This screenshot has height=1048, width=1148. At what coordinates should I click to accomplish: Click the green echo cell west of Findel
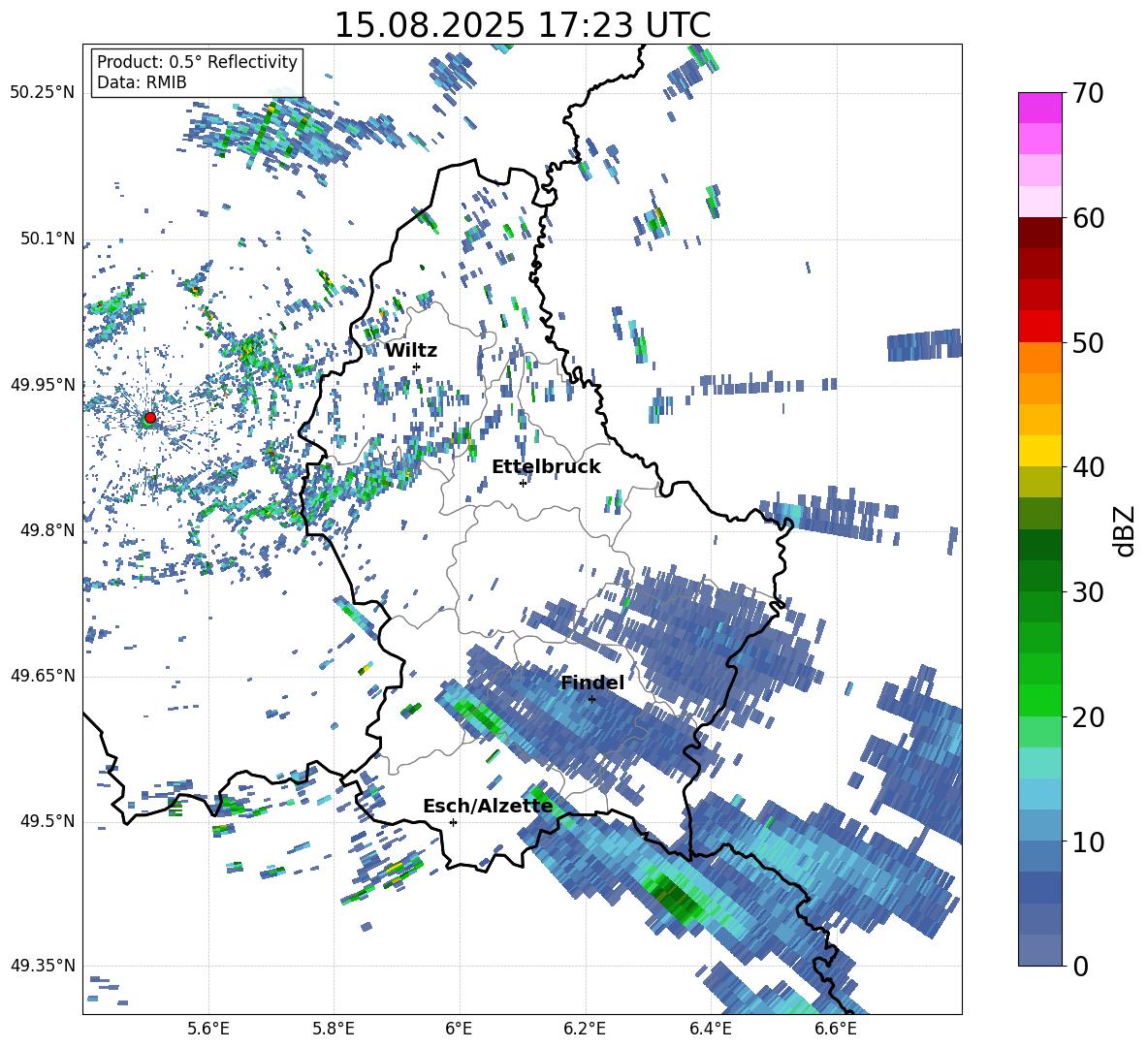pyautogui.click(x=479, y=715)
